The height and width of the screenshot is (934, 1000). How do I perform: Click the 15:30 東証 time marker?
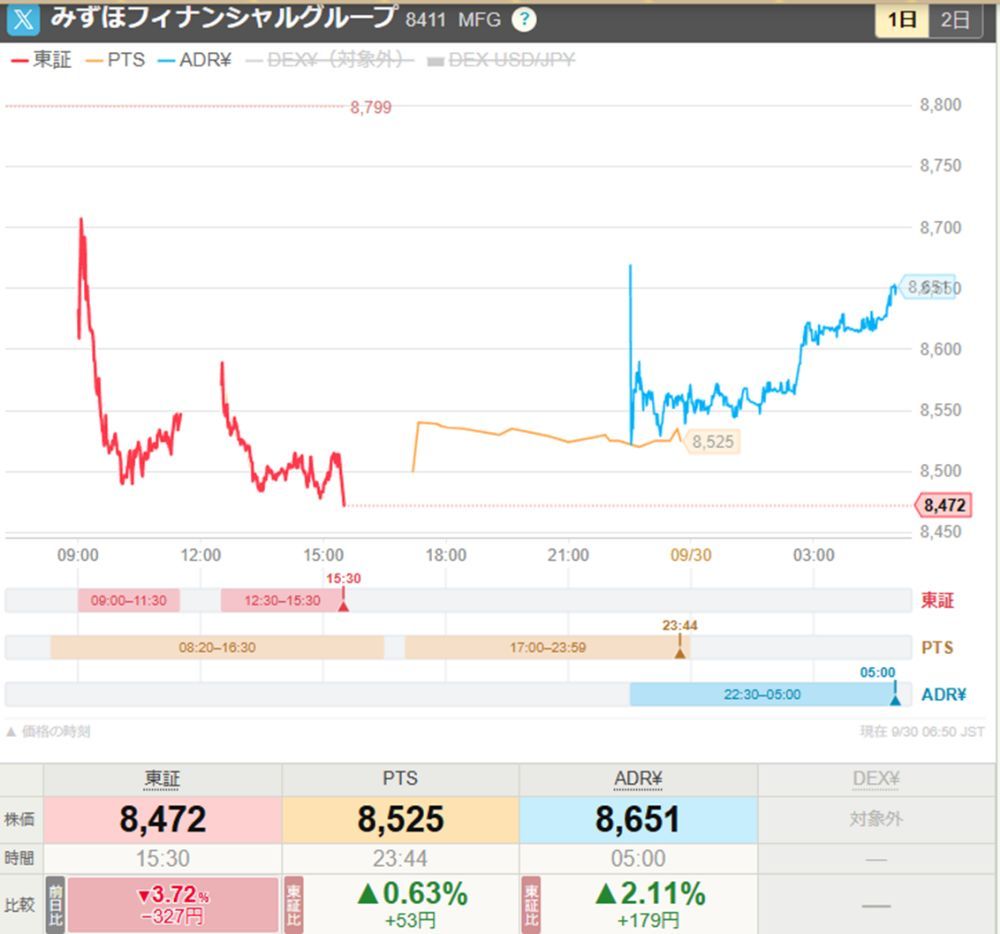click(343, 594)
